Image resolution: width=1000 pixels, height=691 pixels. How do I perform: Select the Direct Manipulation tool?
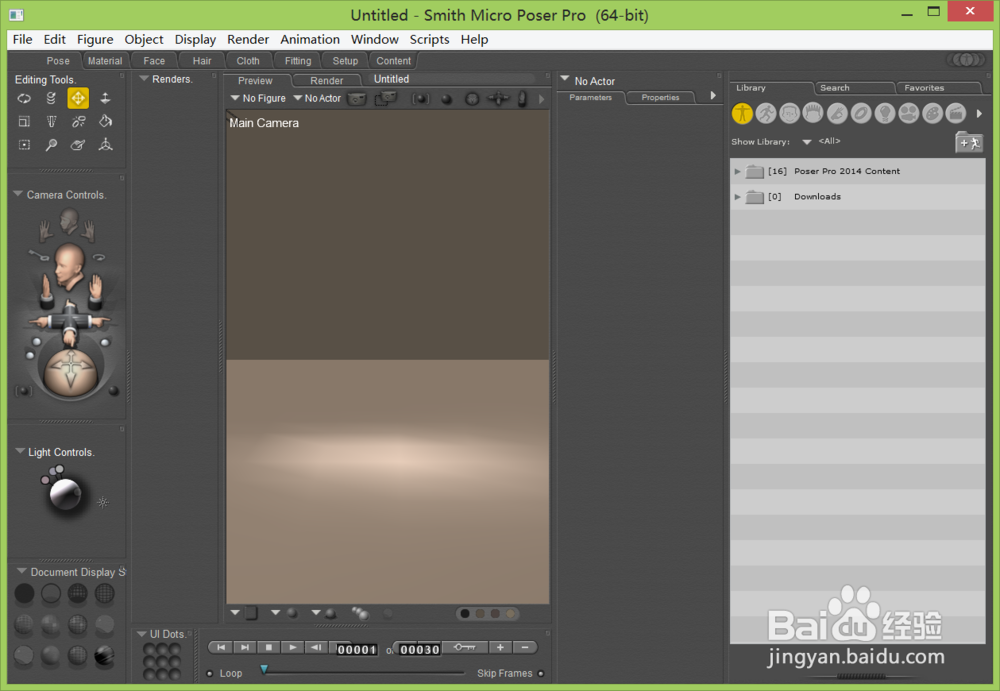click(x=105, y=145)
